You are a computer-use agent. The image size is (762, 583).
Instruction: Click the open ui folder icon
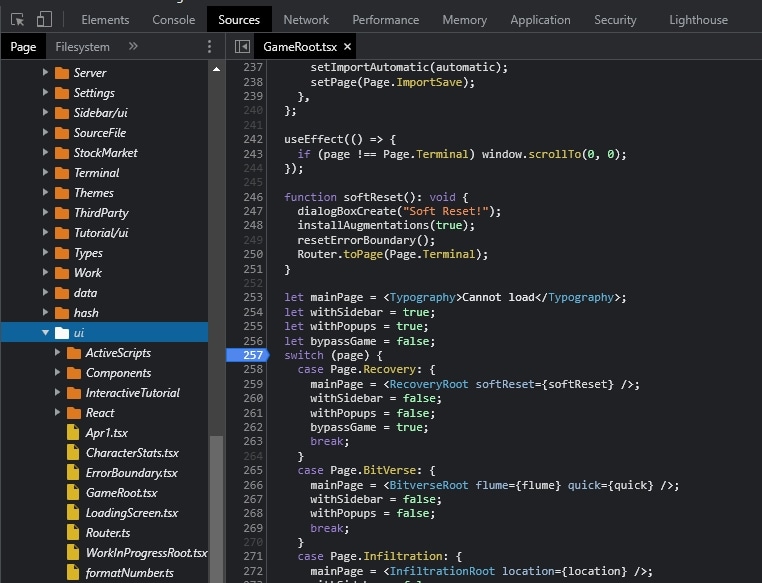click(62, 333)
